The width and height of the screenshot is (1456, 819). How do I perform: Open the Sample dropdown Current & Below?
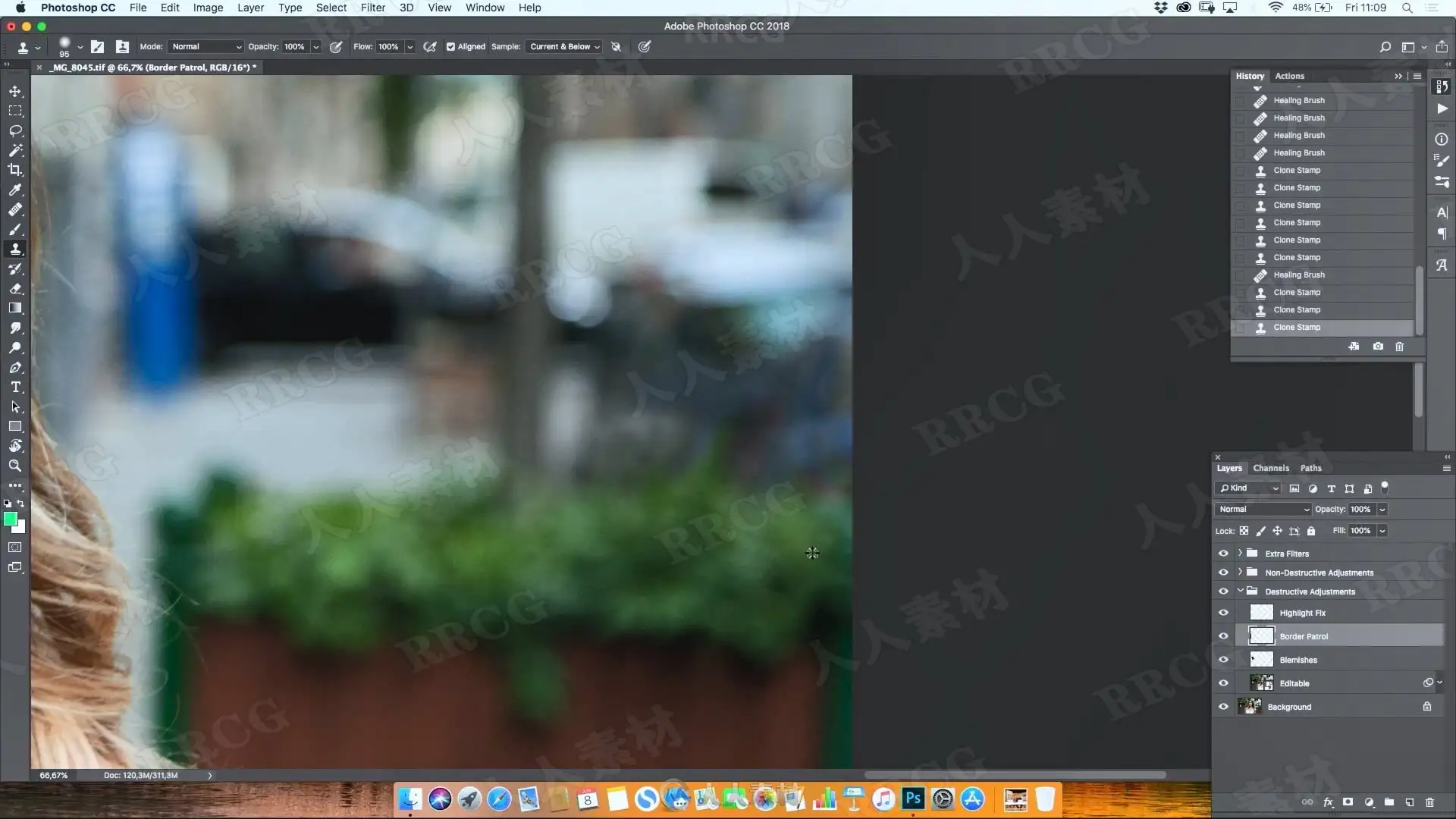564,47
